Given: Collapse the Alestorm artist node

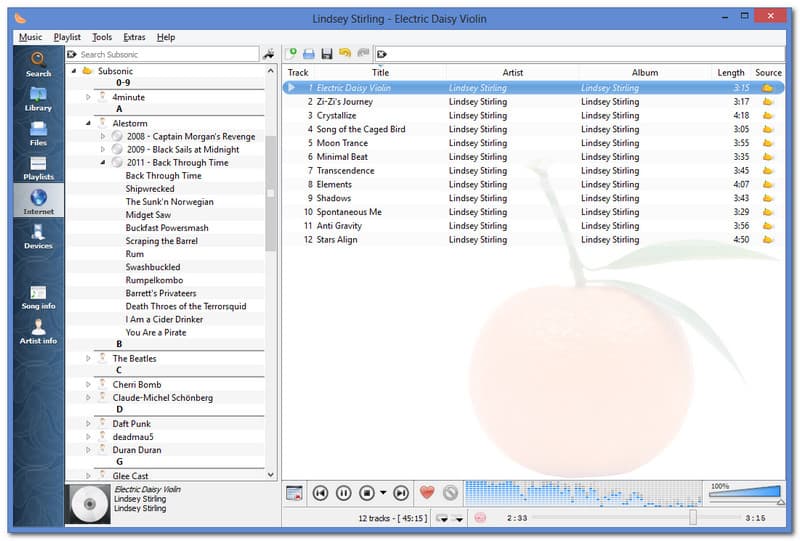Looking at the screenshot, I should [x=88, y=123].
